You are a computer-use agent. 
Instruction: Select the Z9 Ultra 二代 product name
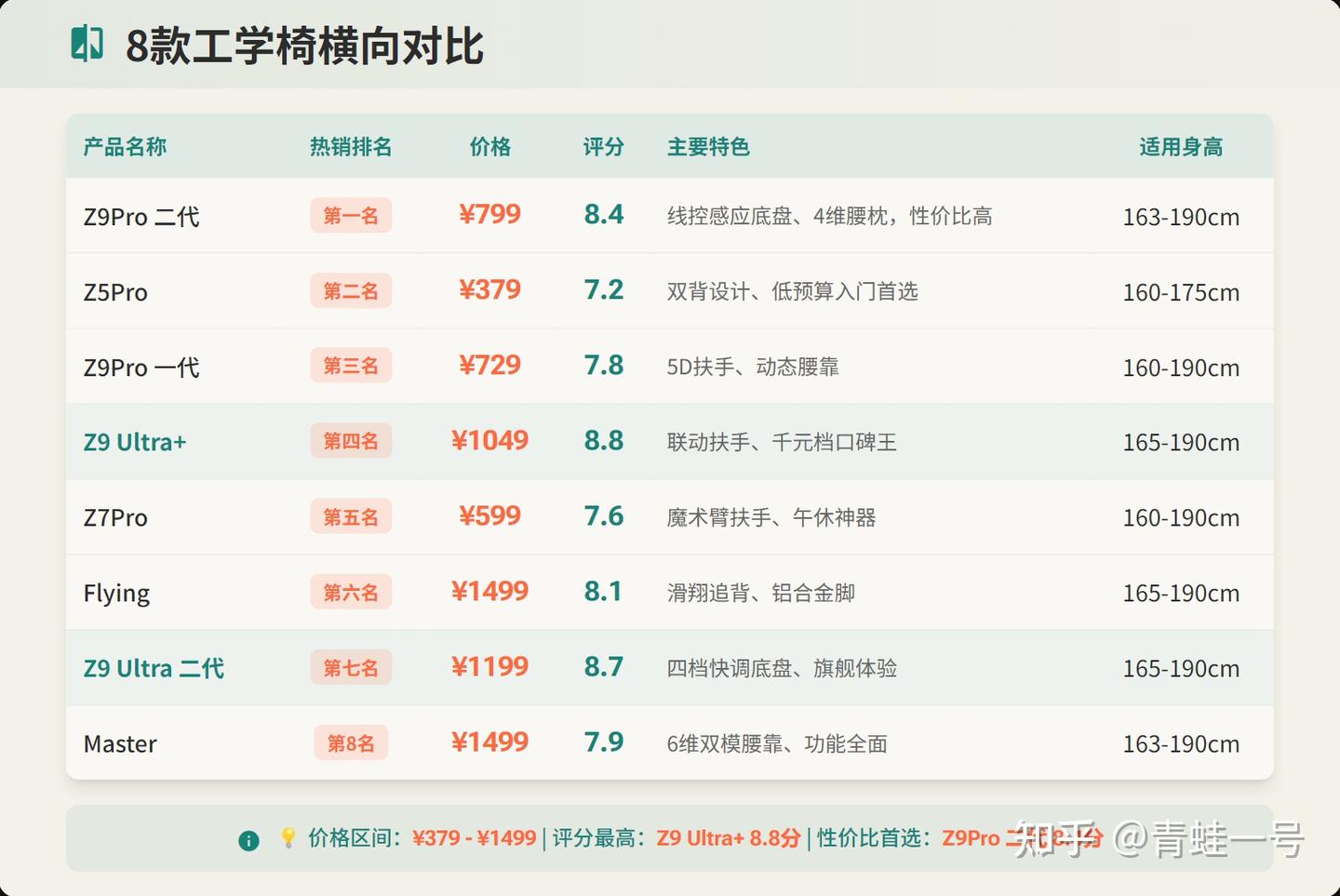[x=154, y=668]
